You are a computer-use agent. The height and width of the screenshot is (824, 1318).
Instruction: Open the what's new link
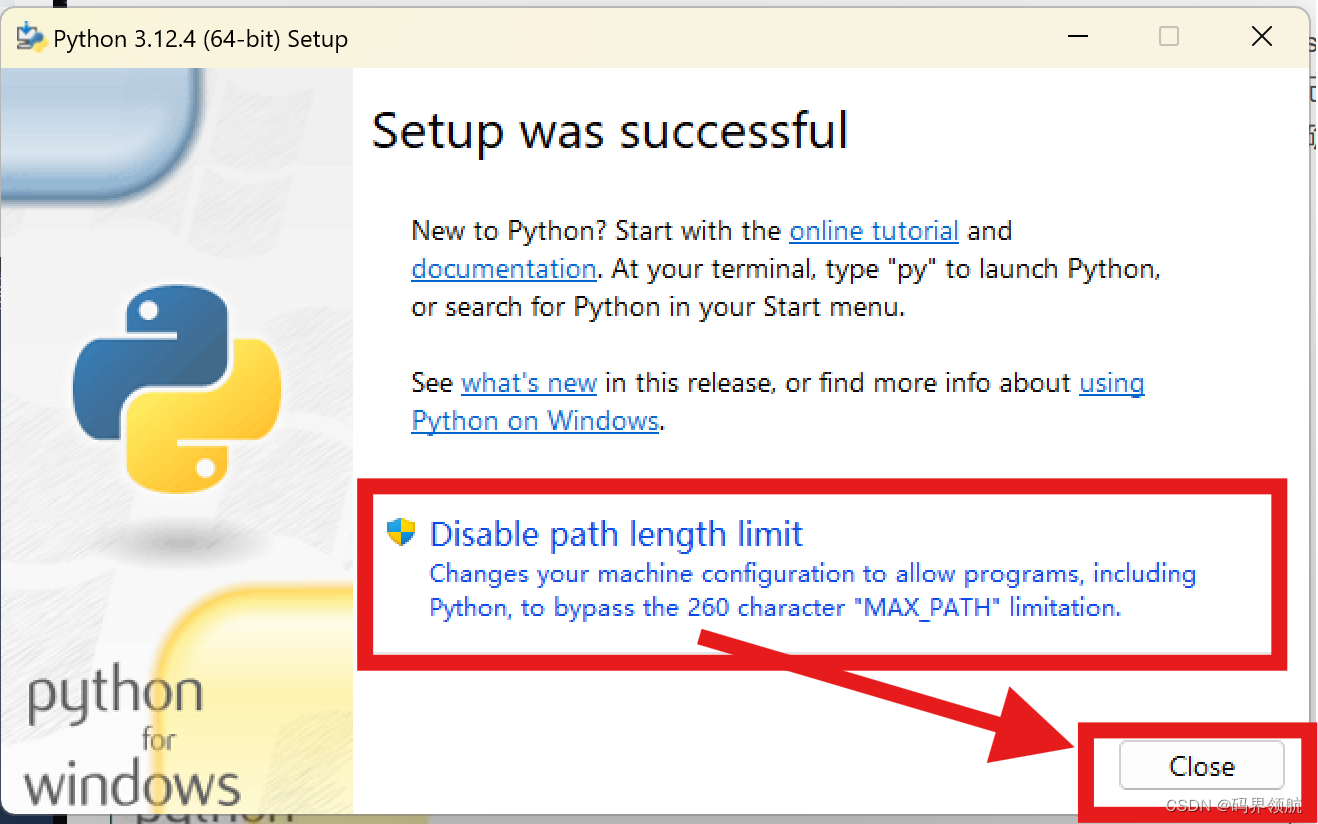(x=529, y=383)
